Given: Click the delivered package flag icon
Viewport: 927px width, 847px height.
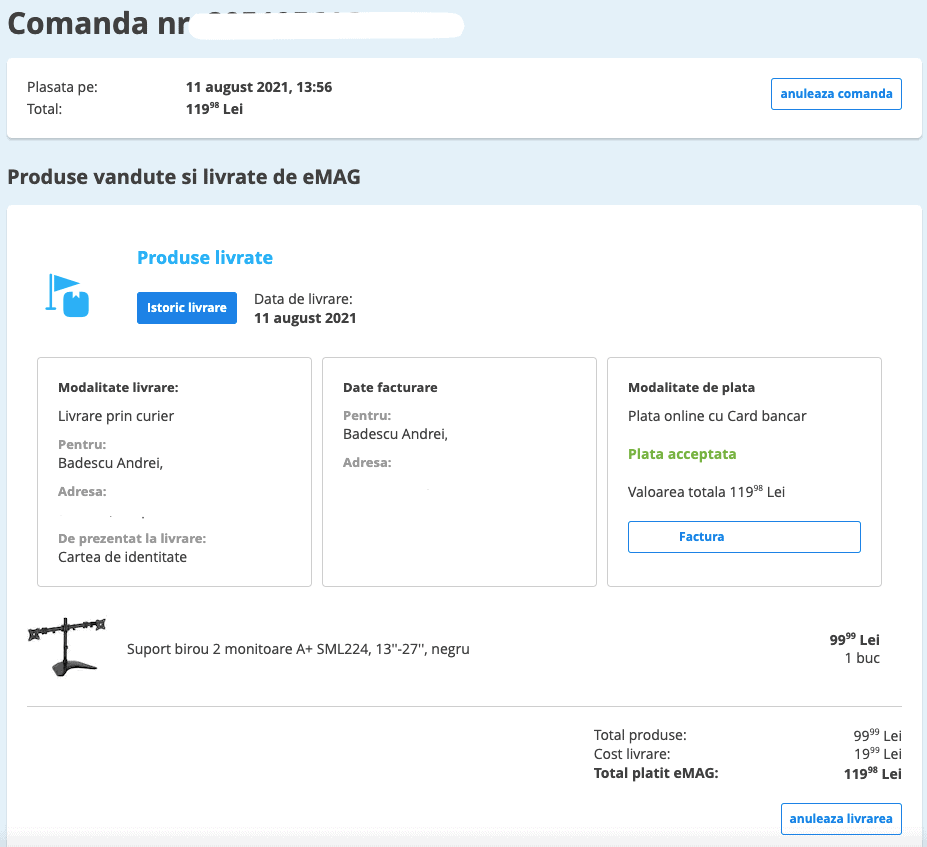Looking at the screenshot, I should point(68,296).
